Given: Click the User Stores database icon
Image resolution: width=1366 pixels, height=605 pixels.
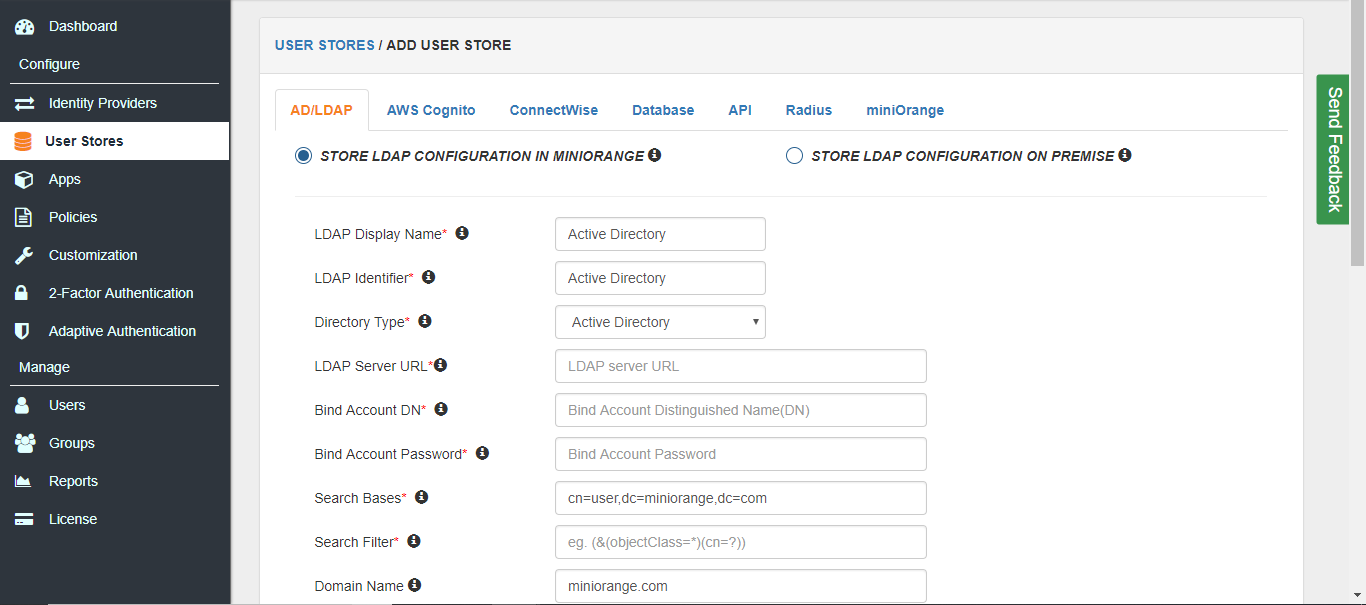Looking at the screenshot, I should click(x=23, y=141).
